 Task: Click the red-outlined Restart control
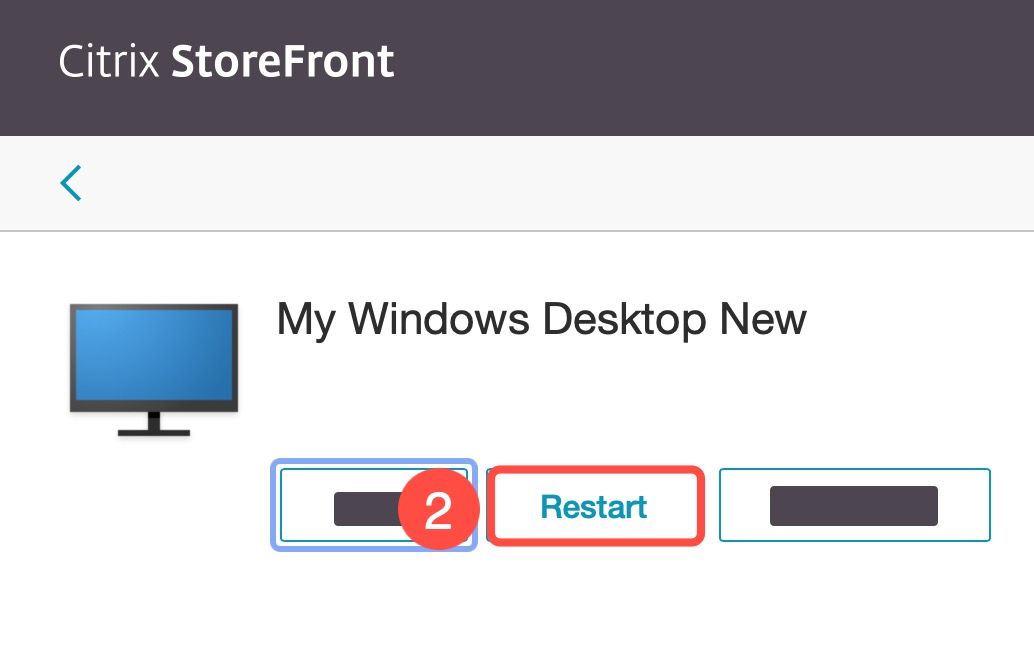click(594, 507)
